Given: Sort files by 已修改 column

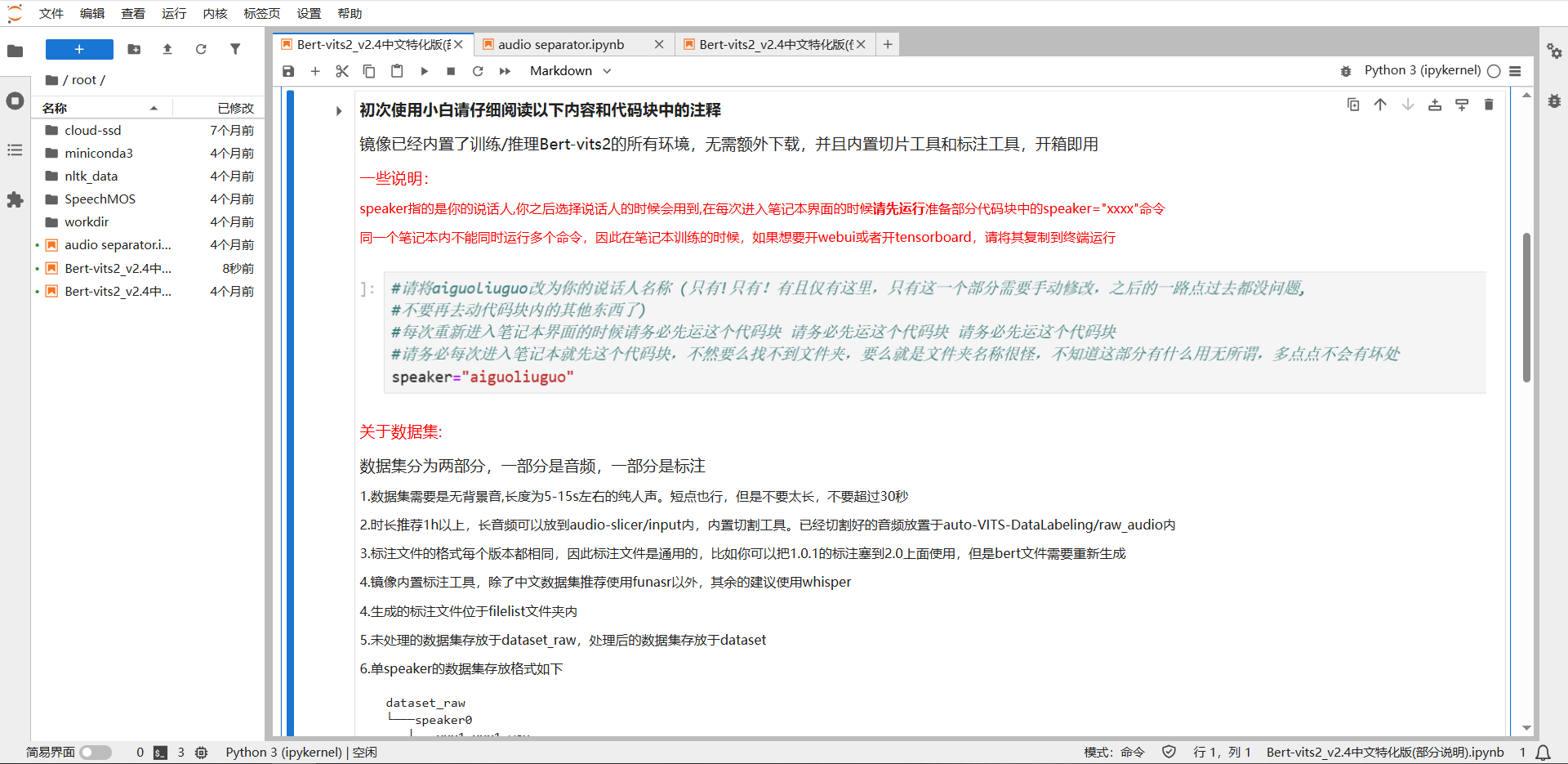Looking at the screenshot, I should 219,108.
